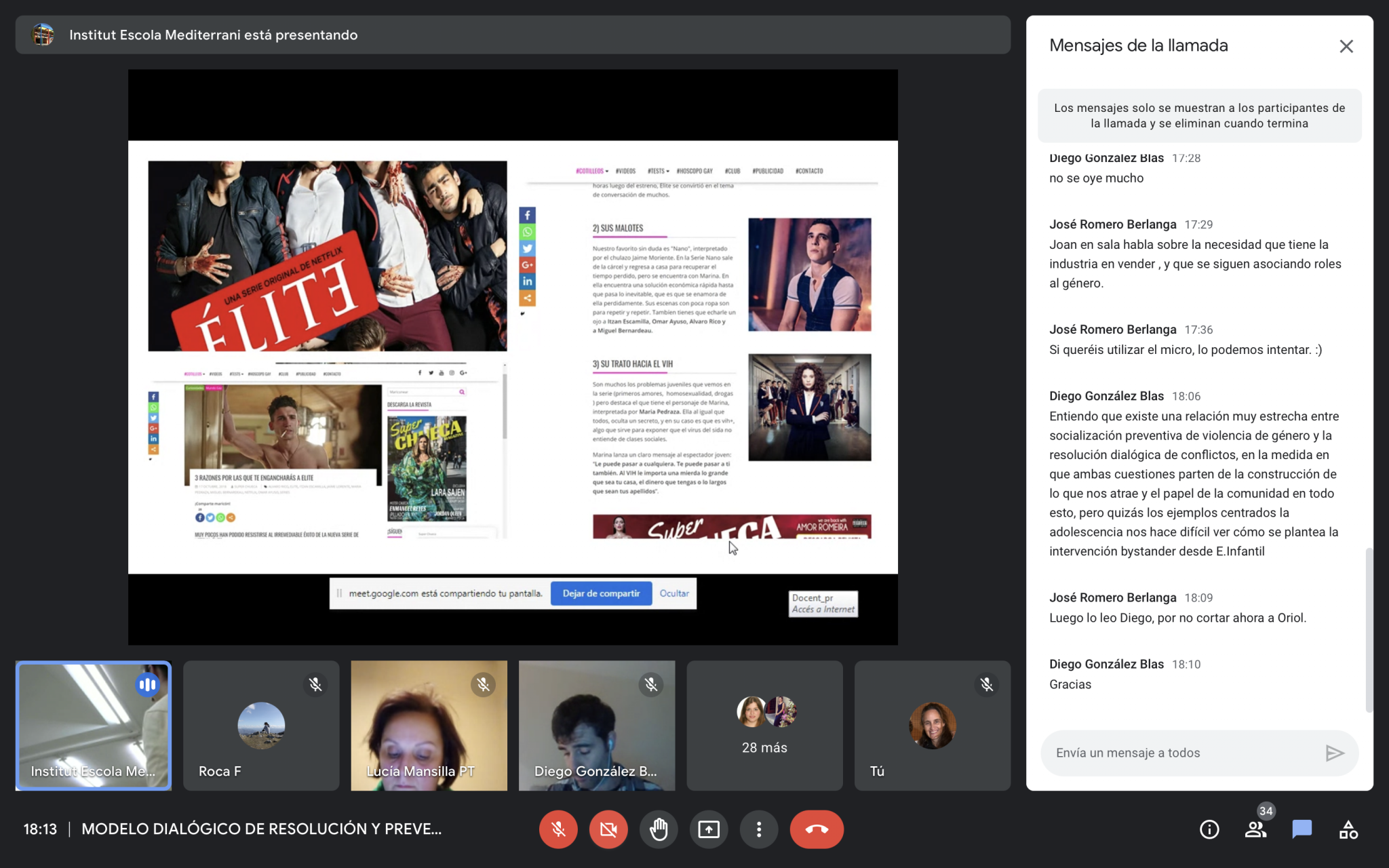Click the Envía un mensaje a todos field

(x=1183, y=753)
